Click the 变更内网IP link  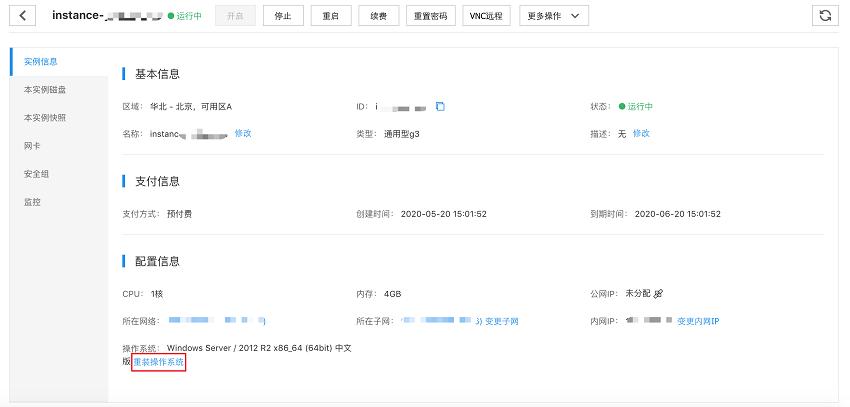(698, 321)
